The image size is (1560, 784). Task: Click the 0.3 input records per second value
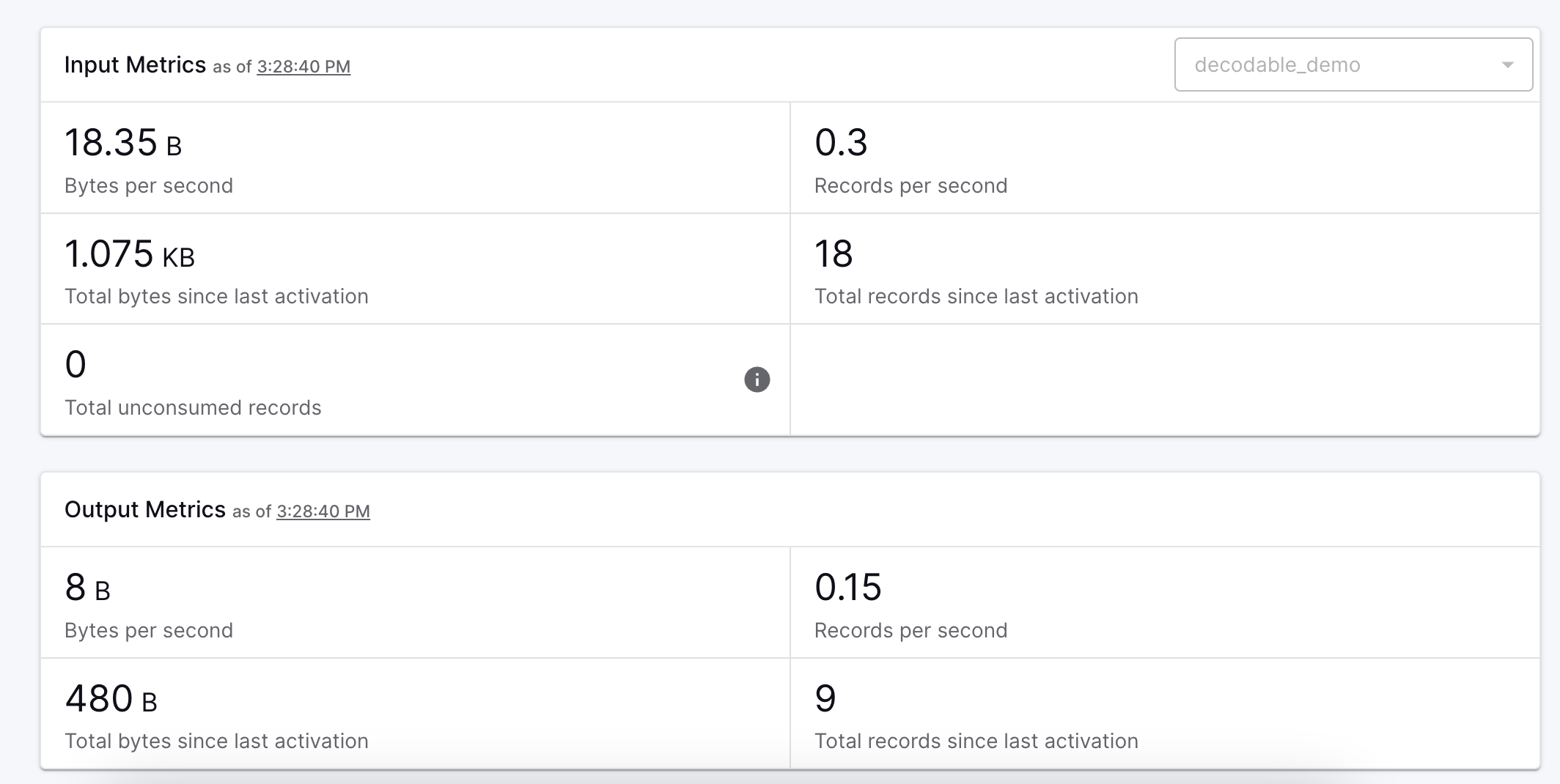click(841, 143)
